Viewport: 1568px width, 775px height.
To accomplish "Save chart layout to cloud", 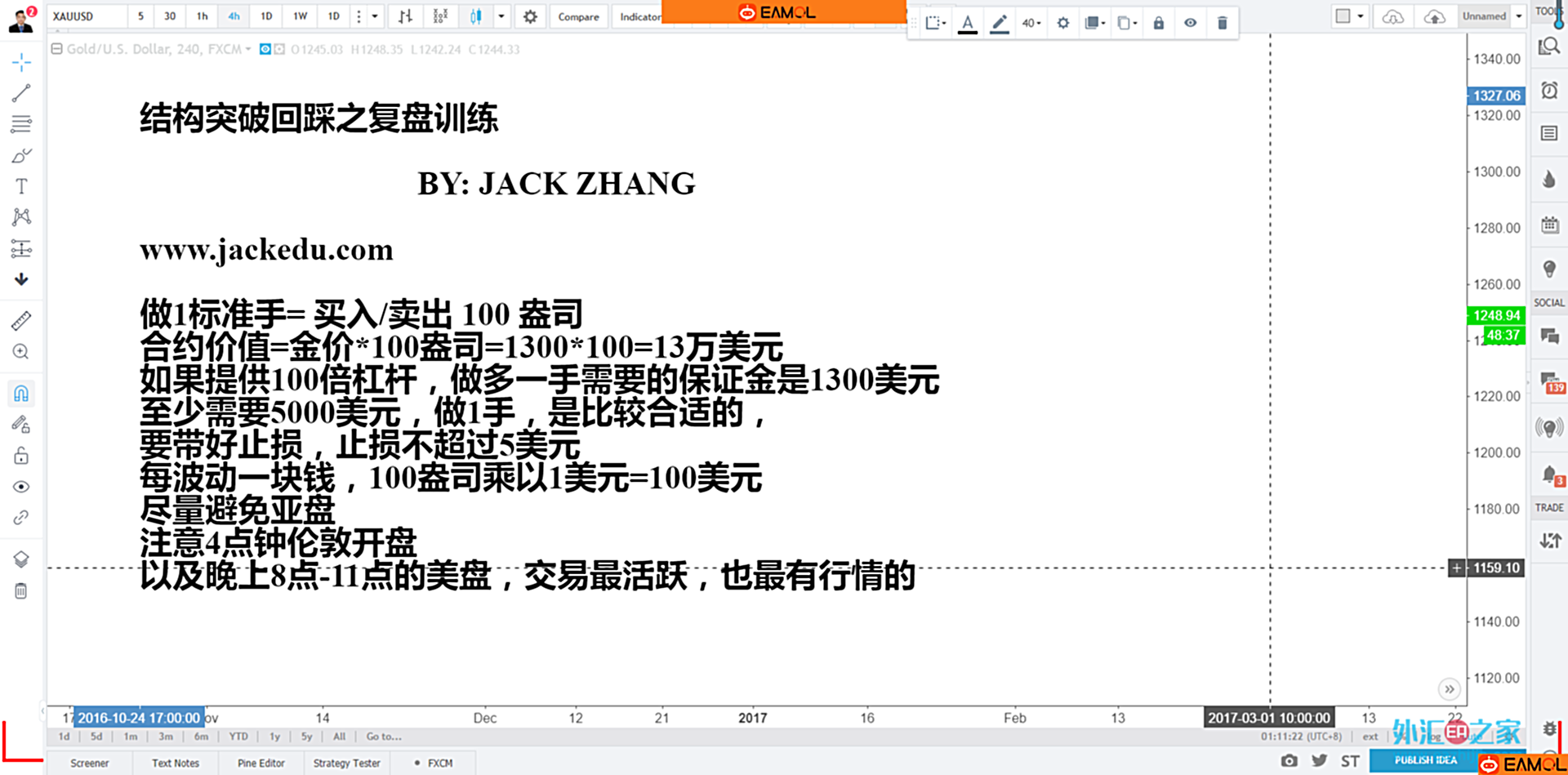I will 1434,16.
